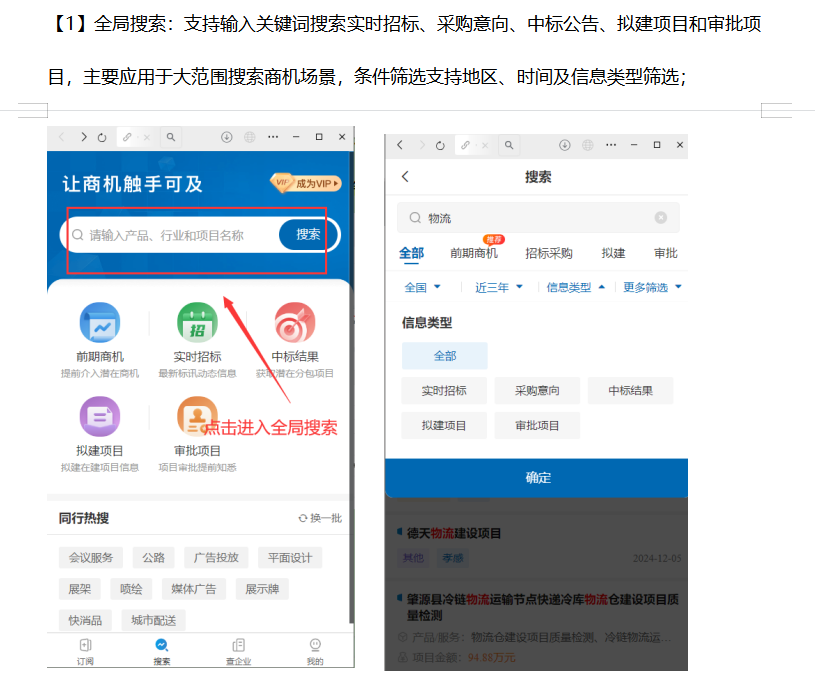Select the 全部 option under 信息类型
This screenshot has height=686, width=815.
click(444, 356)
